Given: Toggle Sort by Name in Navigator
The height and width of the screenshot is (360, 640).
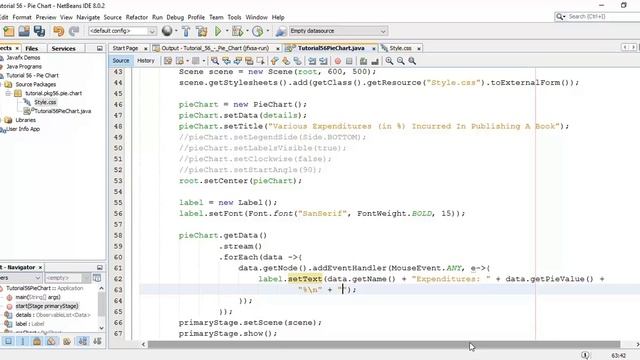Looking at the screenshot, I should point(82,341).
